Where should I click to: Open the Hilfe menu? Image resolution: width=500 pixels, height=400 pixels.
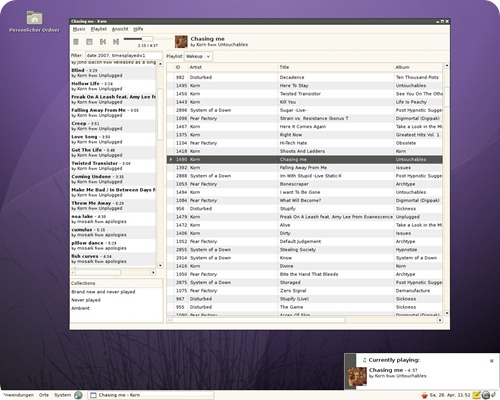point(138,29)
